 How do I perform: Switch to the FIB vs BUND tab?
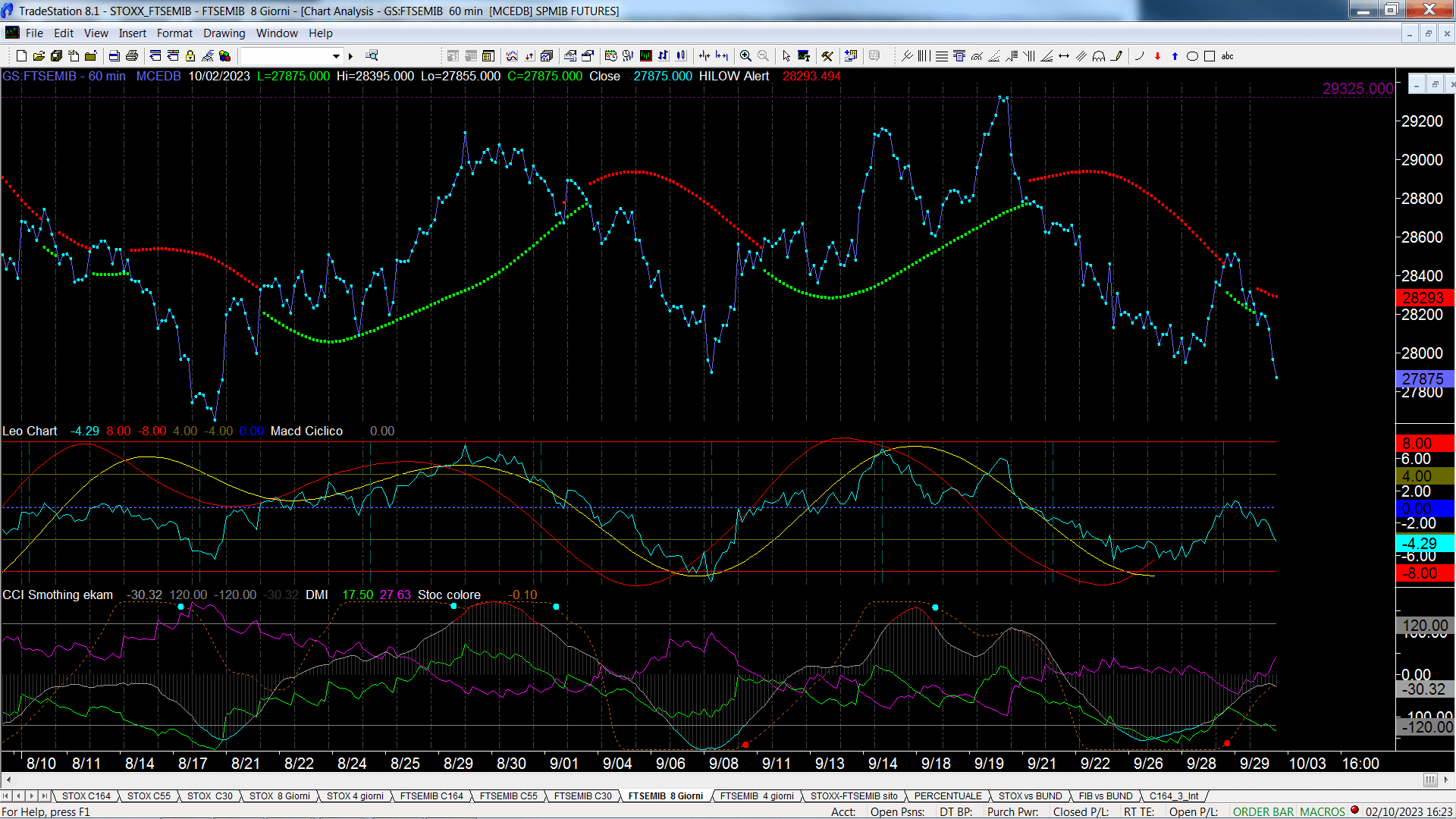coord(1106,796)
